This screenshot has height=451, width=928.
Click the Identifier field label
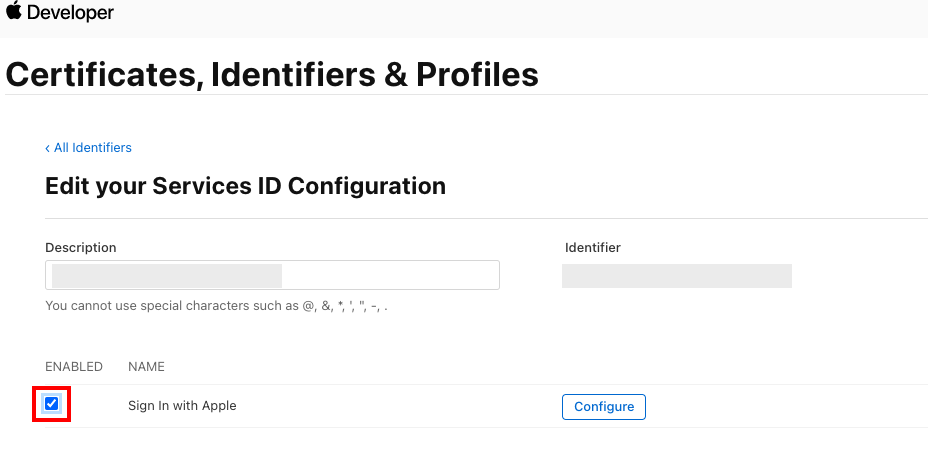pyautogui.click(x=593, y=247)
